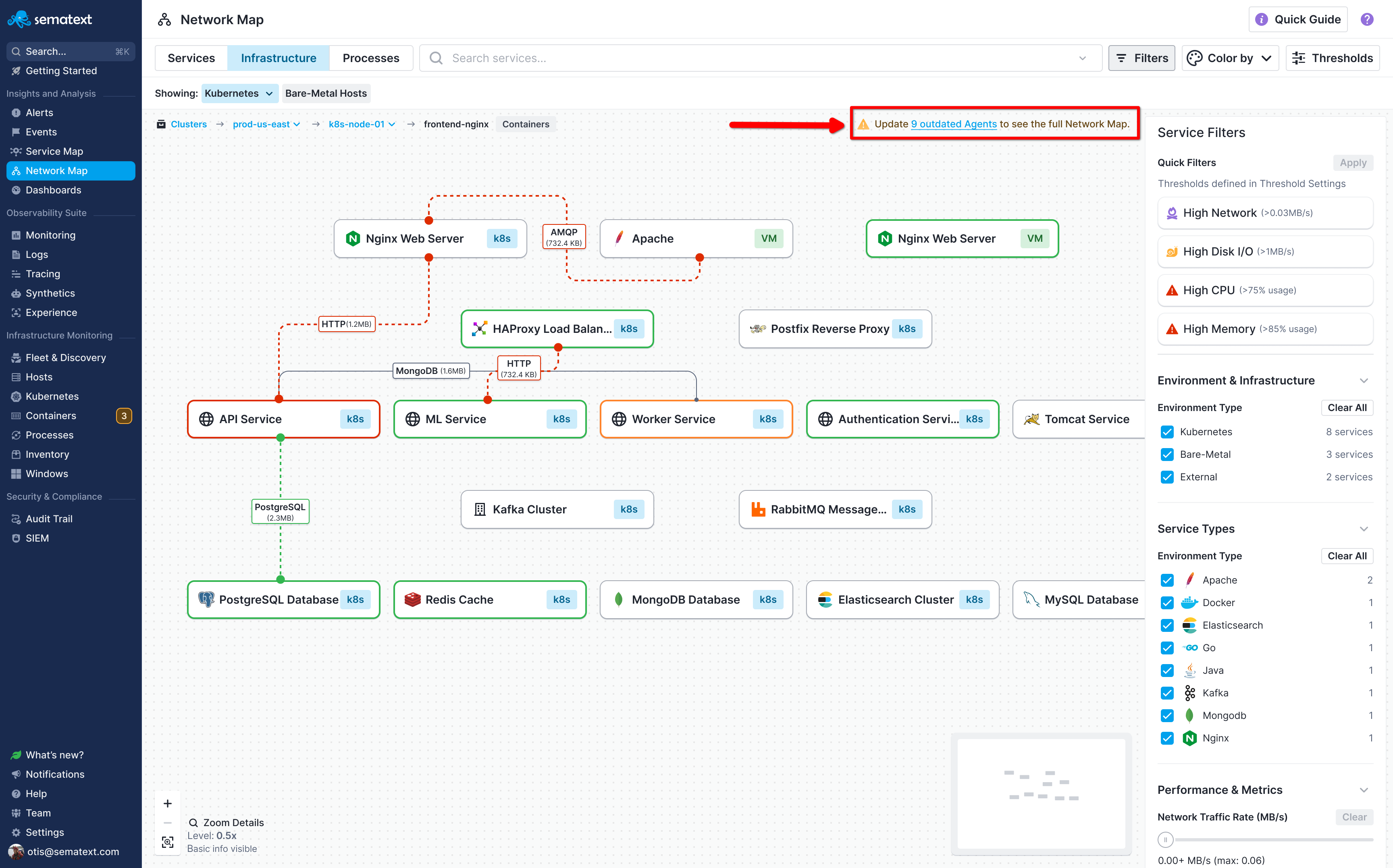Switch to the Processes tab
The height and width of the screenshot is (868, 1393).
(370, 58)
